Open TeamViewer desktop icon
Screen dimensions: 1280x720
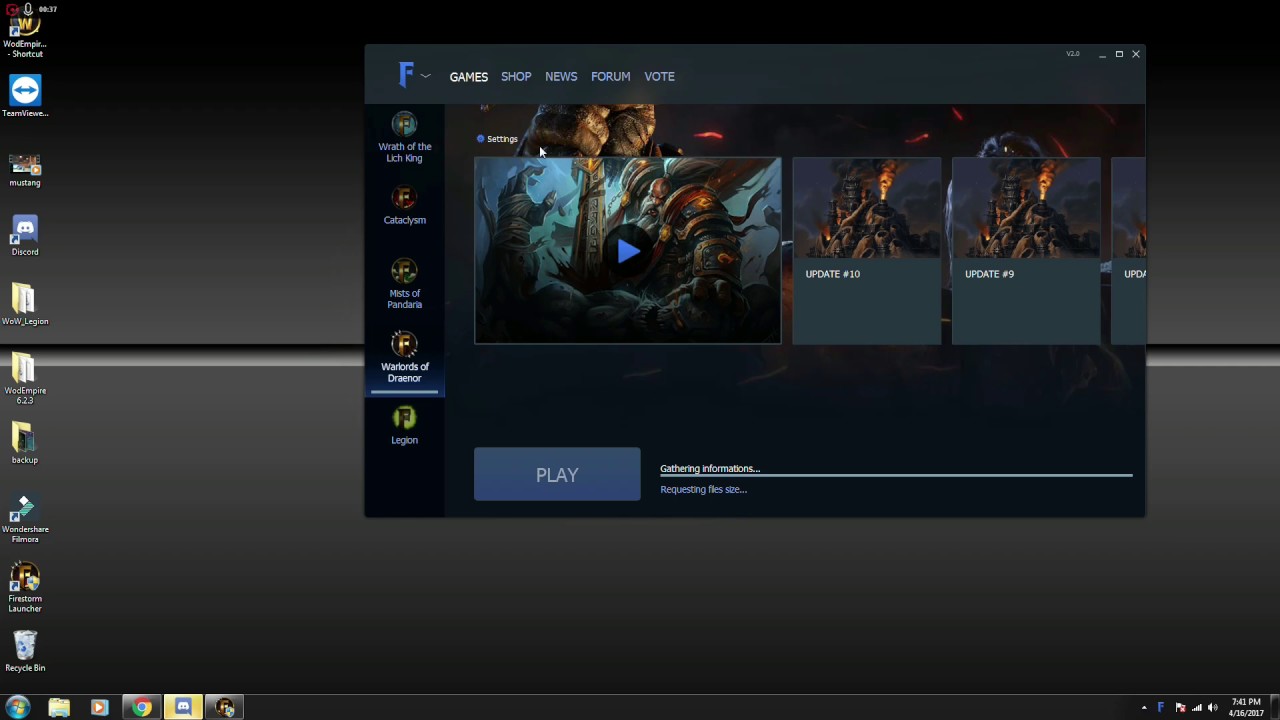(x=25, y=96)
